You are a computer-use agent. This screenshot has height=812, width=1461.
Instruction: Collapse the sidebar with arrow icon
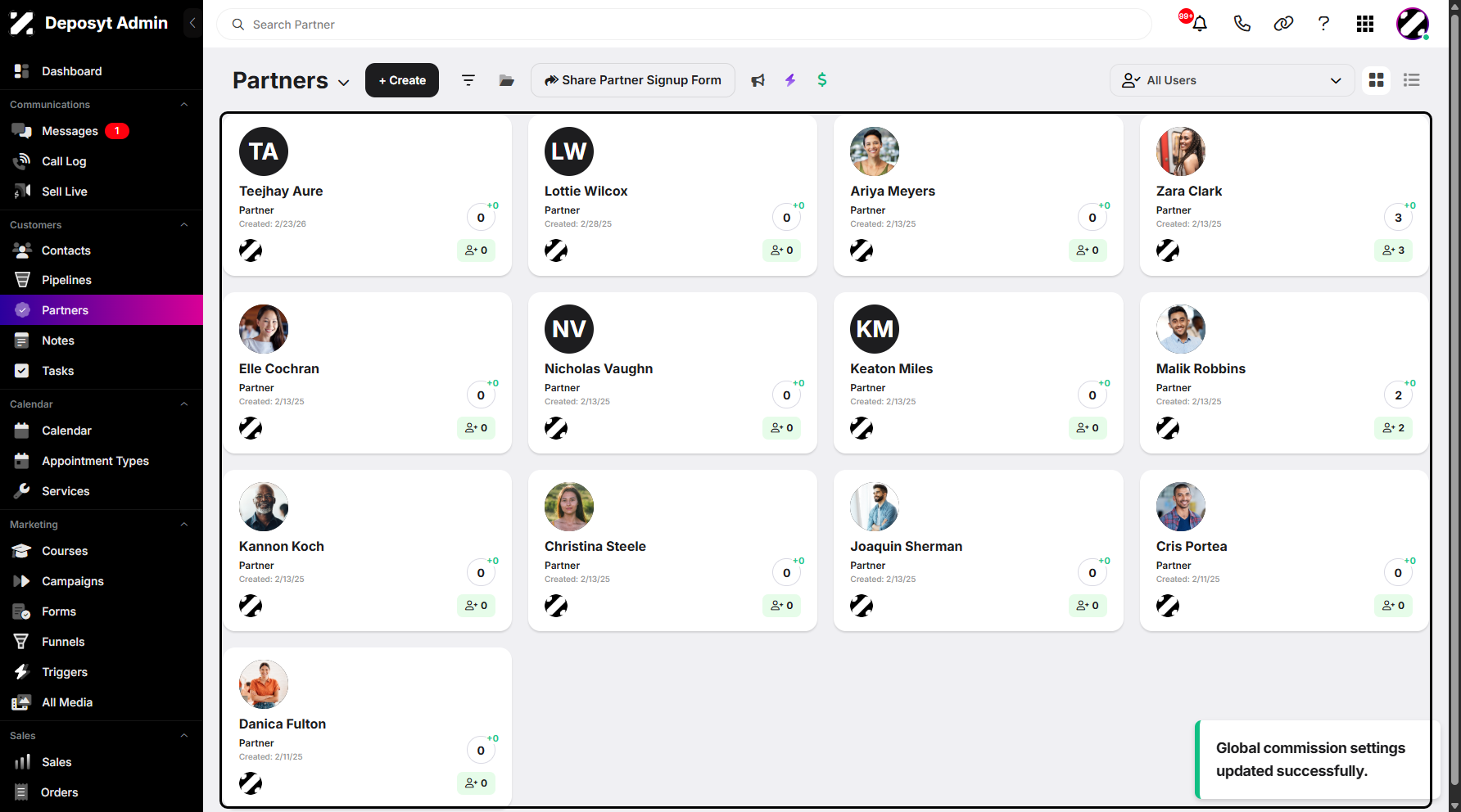pyautogui.click(x=192, y=23)
